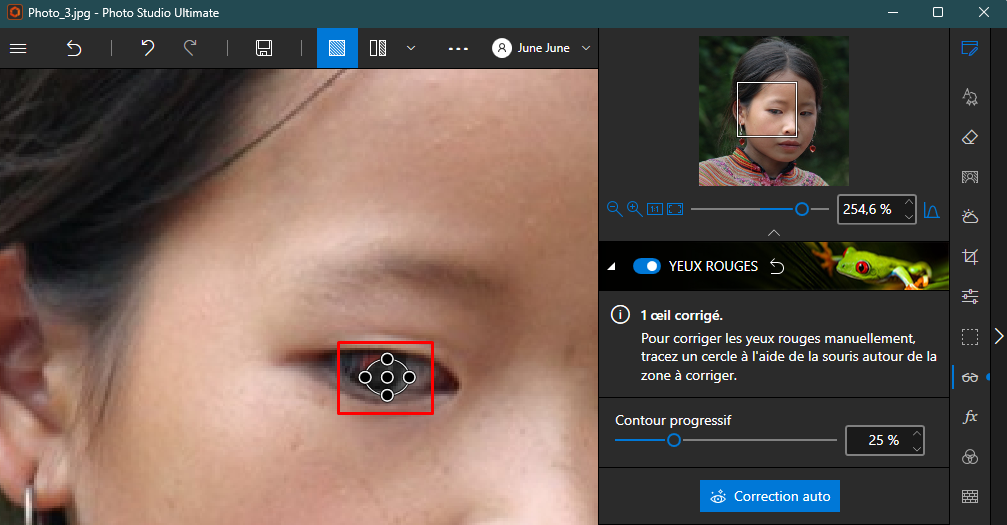Click the top handle of the eye ellipse
1007x525 pixels.
[387, 359]
